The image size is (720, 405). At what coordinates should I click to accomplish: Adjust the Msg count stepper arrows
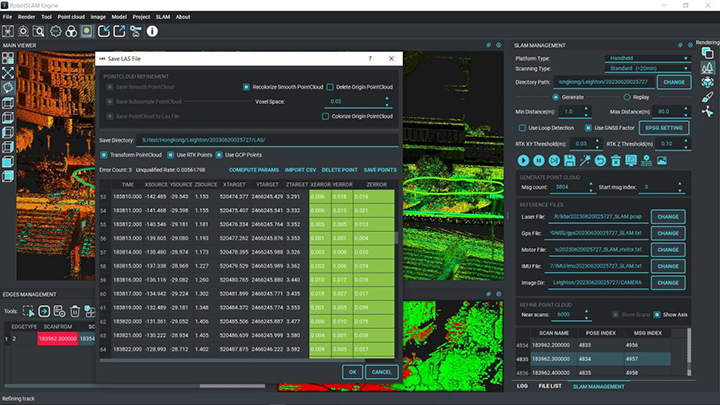coord(591,187)
